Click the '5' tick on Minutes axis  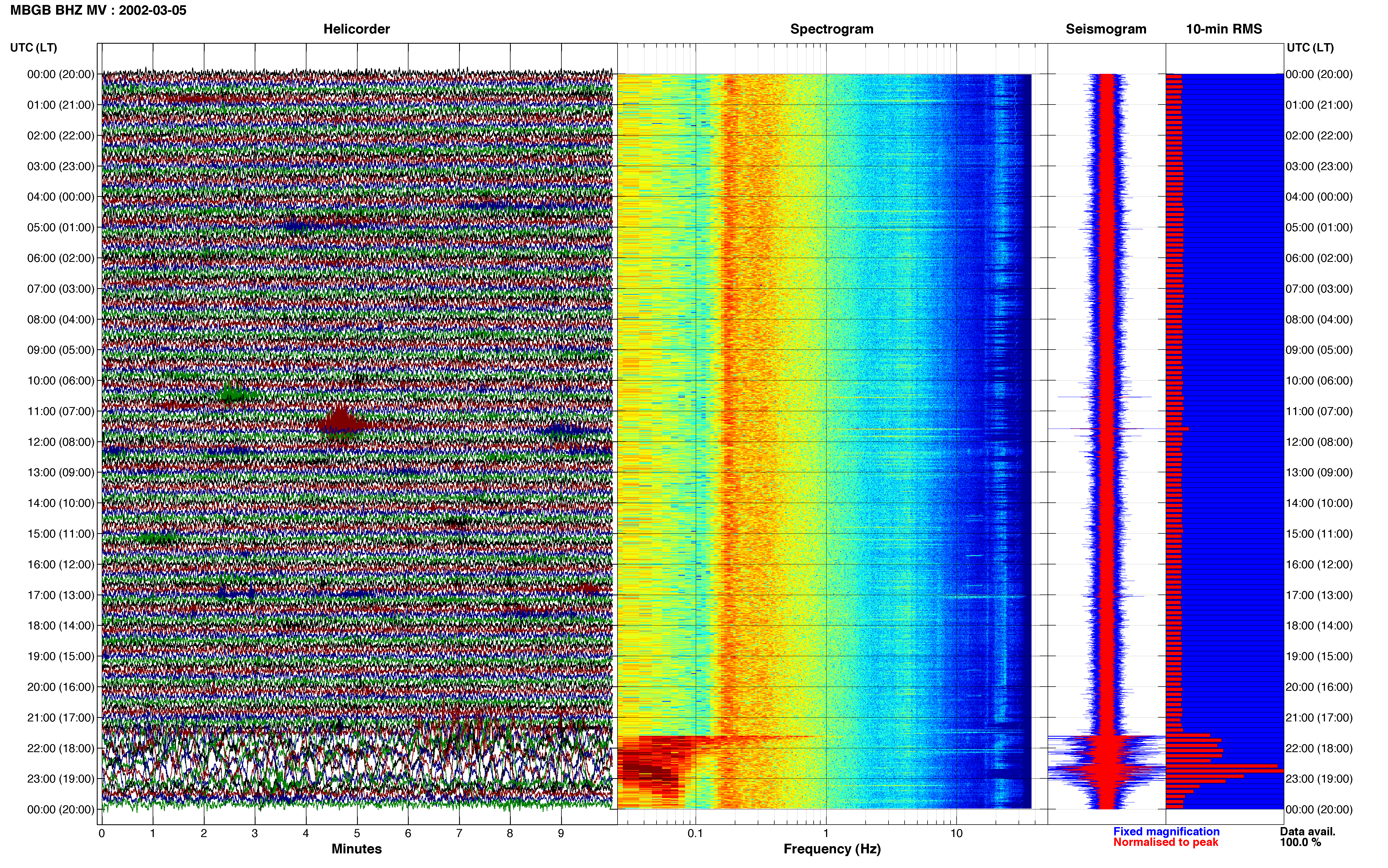pos(357,833)
